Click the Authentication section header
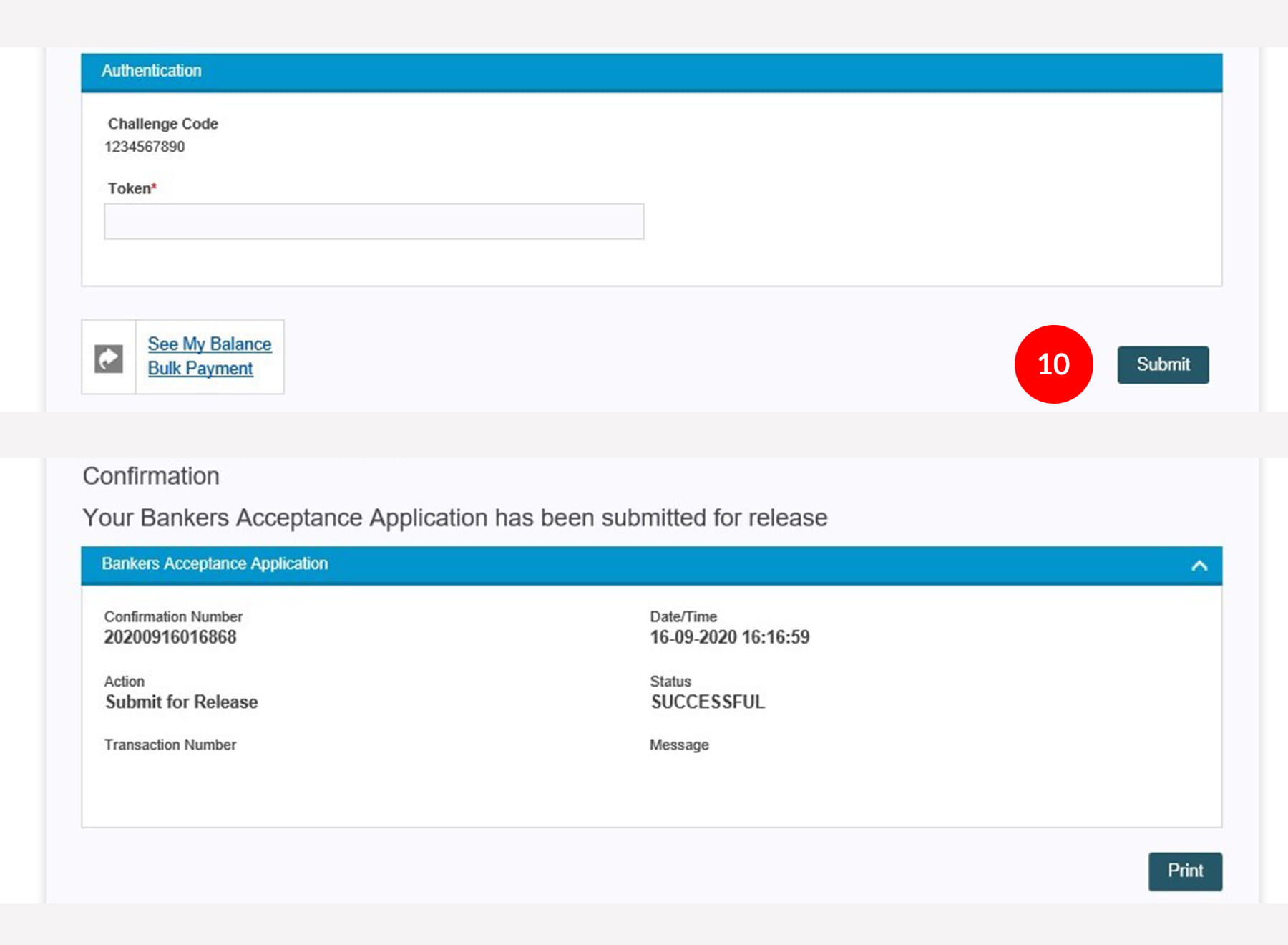The height and width of the screenshot is (945, 1288). click(151, 71)
